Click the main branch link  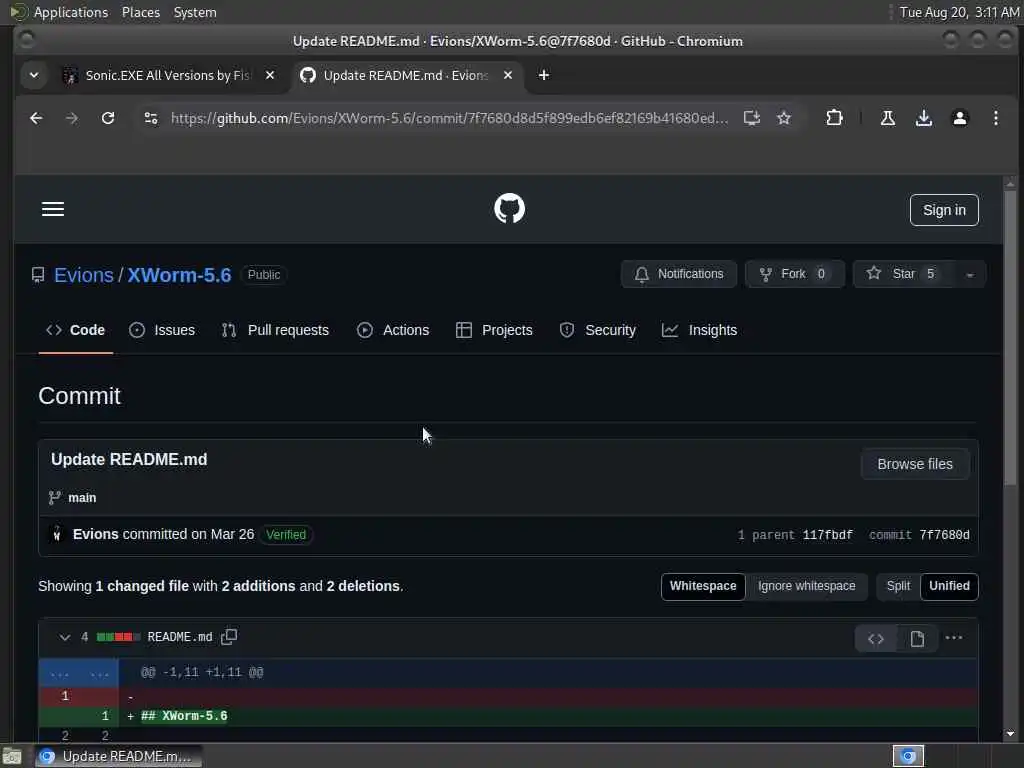click(x=82, y=498)
